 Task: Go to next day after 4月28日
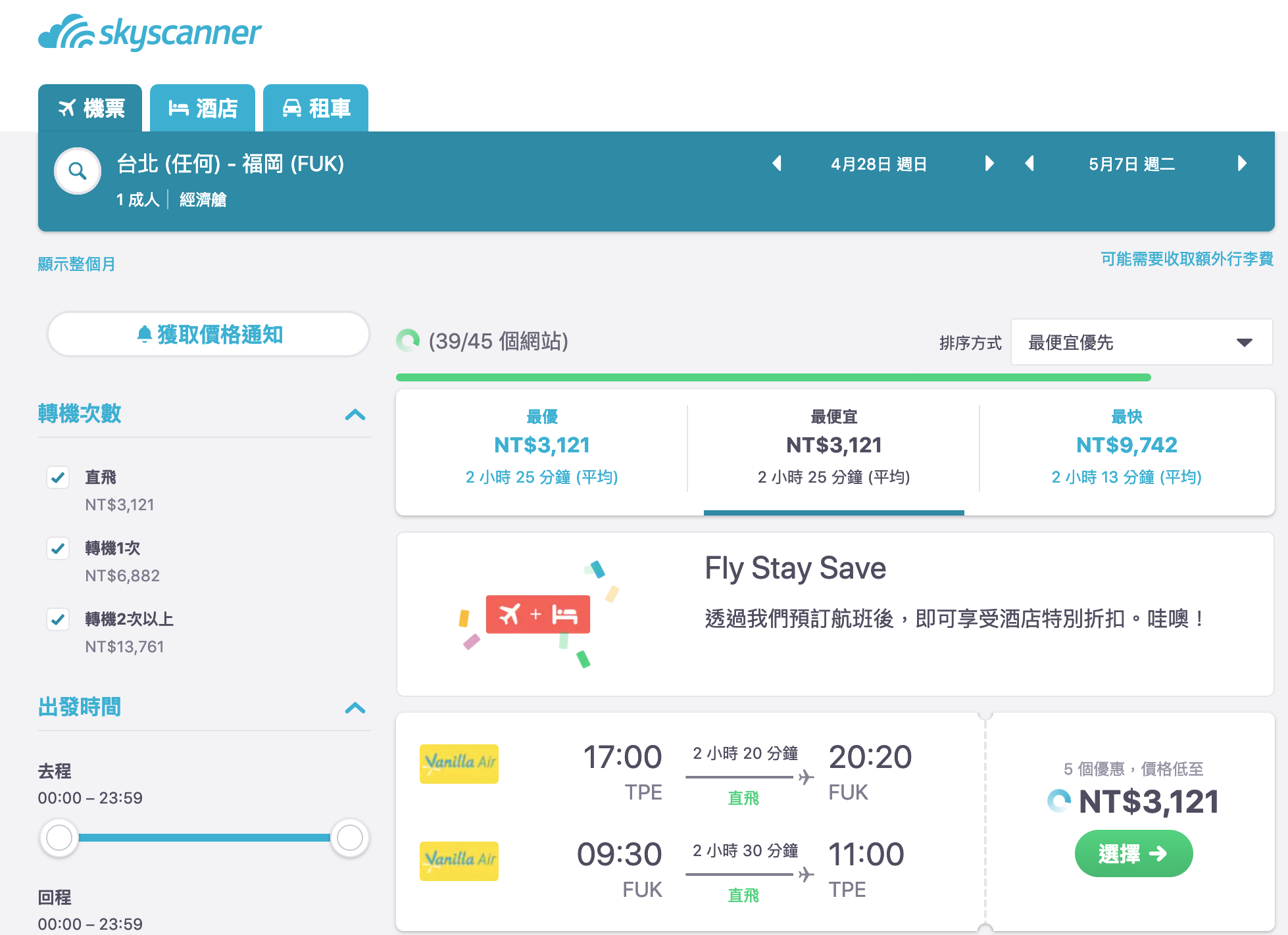(x=989, y=164)
